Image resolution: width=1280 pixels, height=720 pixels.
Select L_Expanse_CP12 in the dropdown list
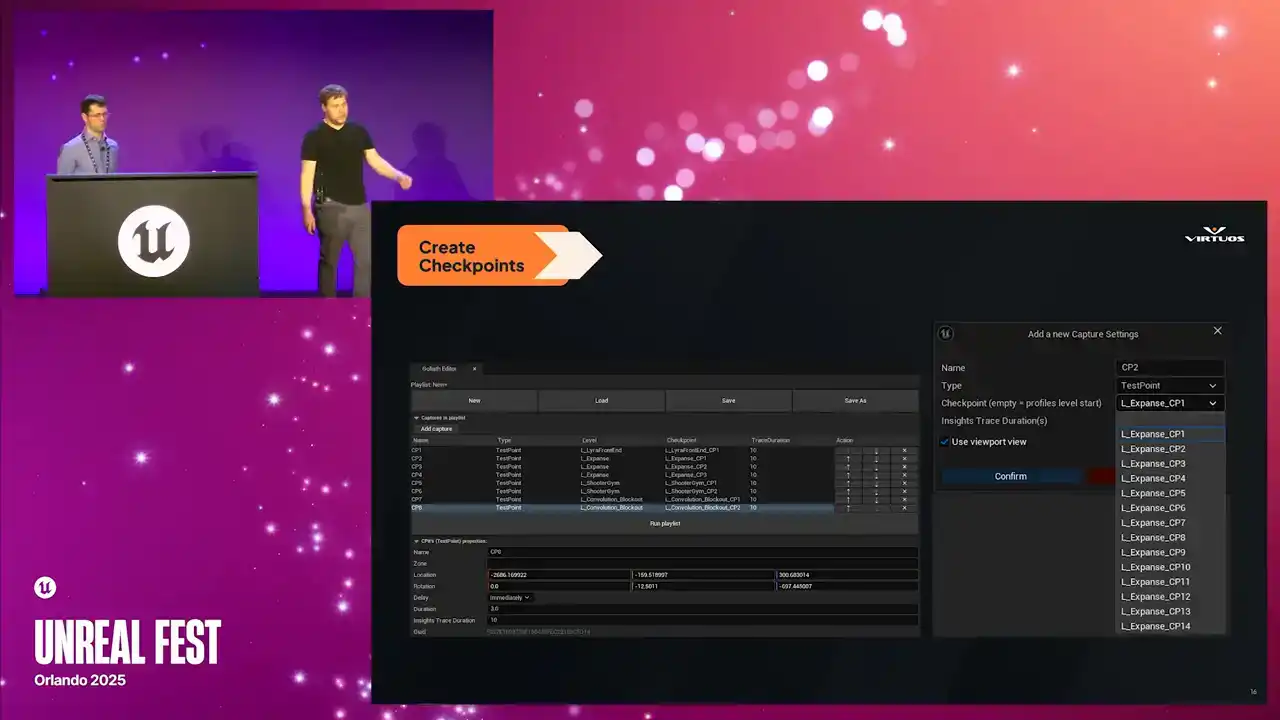click(x=1155, y=597)
